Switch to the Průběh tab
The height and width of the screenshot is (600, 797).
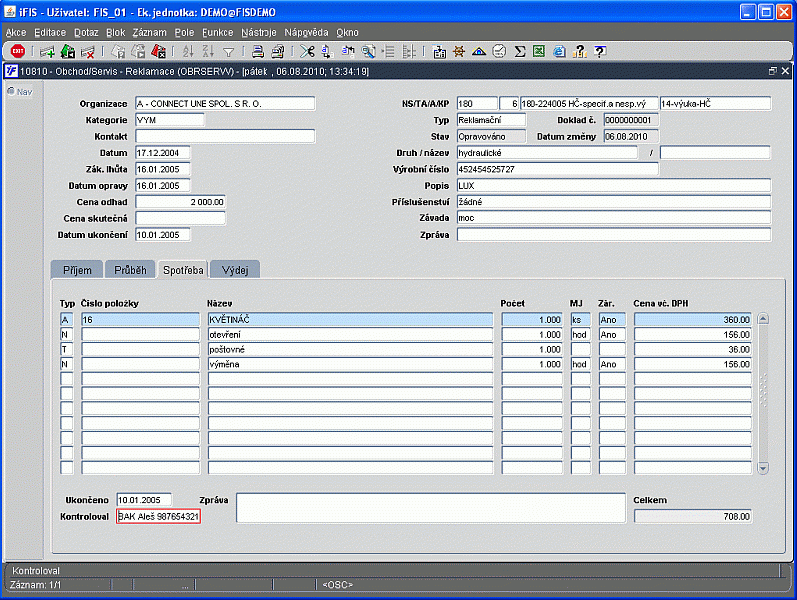pyautogui.click(x=130, y=270)
